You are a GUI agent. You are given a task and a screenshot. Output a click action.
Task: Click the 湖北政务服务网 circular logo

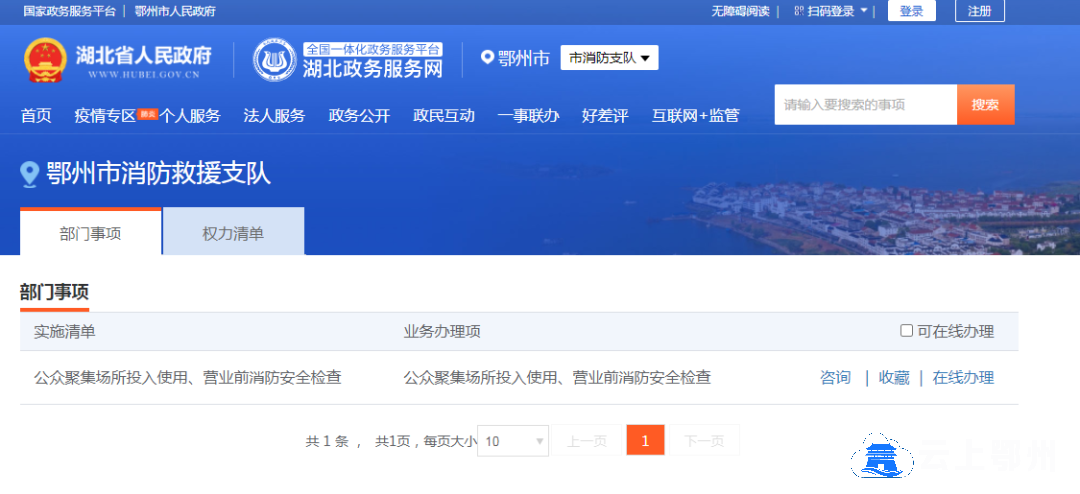(x=275, y=60)
